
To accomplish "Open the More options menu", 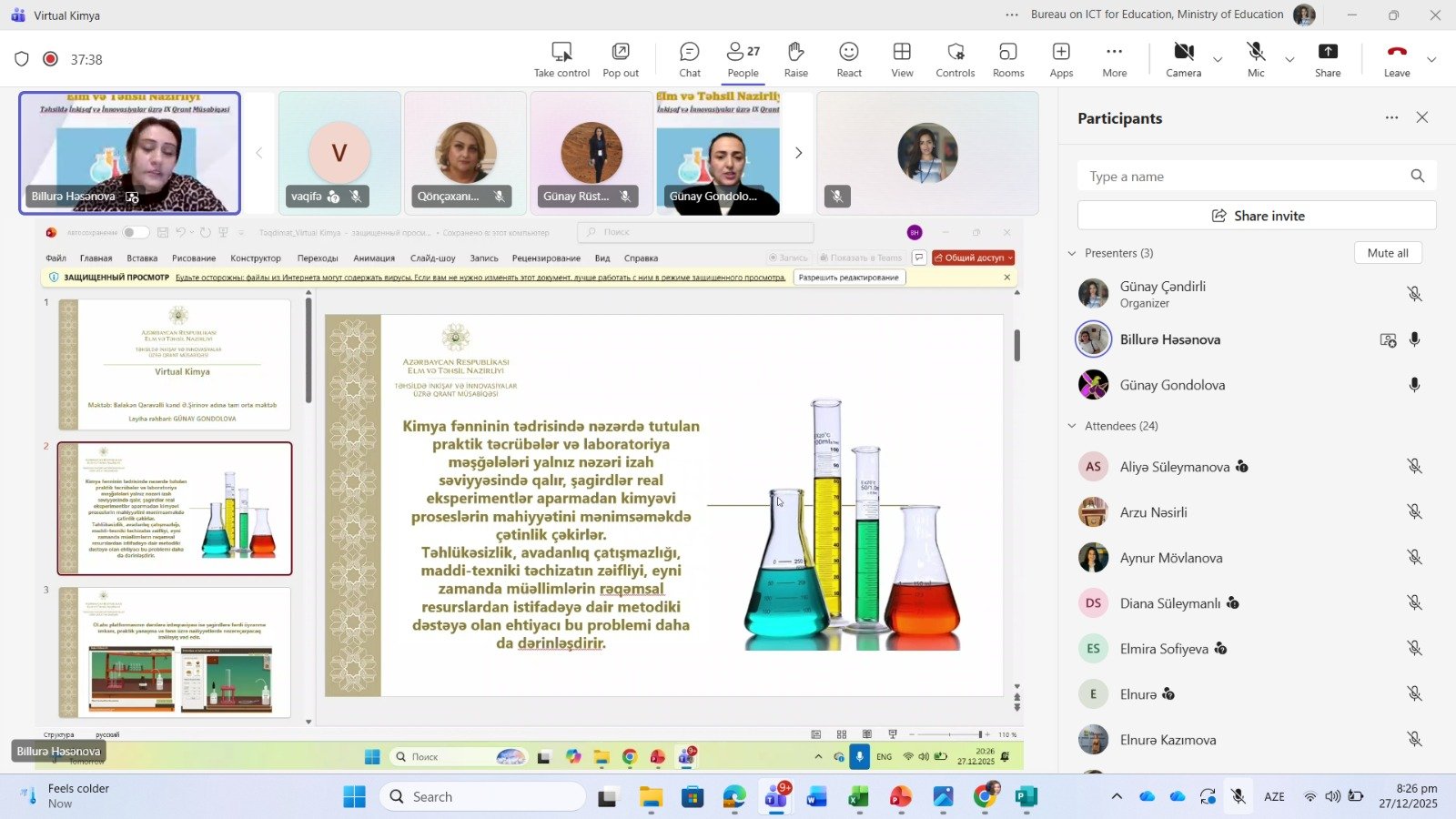I will (x=1114, y=59).
